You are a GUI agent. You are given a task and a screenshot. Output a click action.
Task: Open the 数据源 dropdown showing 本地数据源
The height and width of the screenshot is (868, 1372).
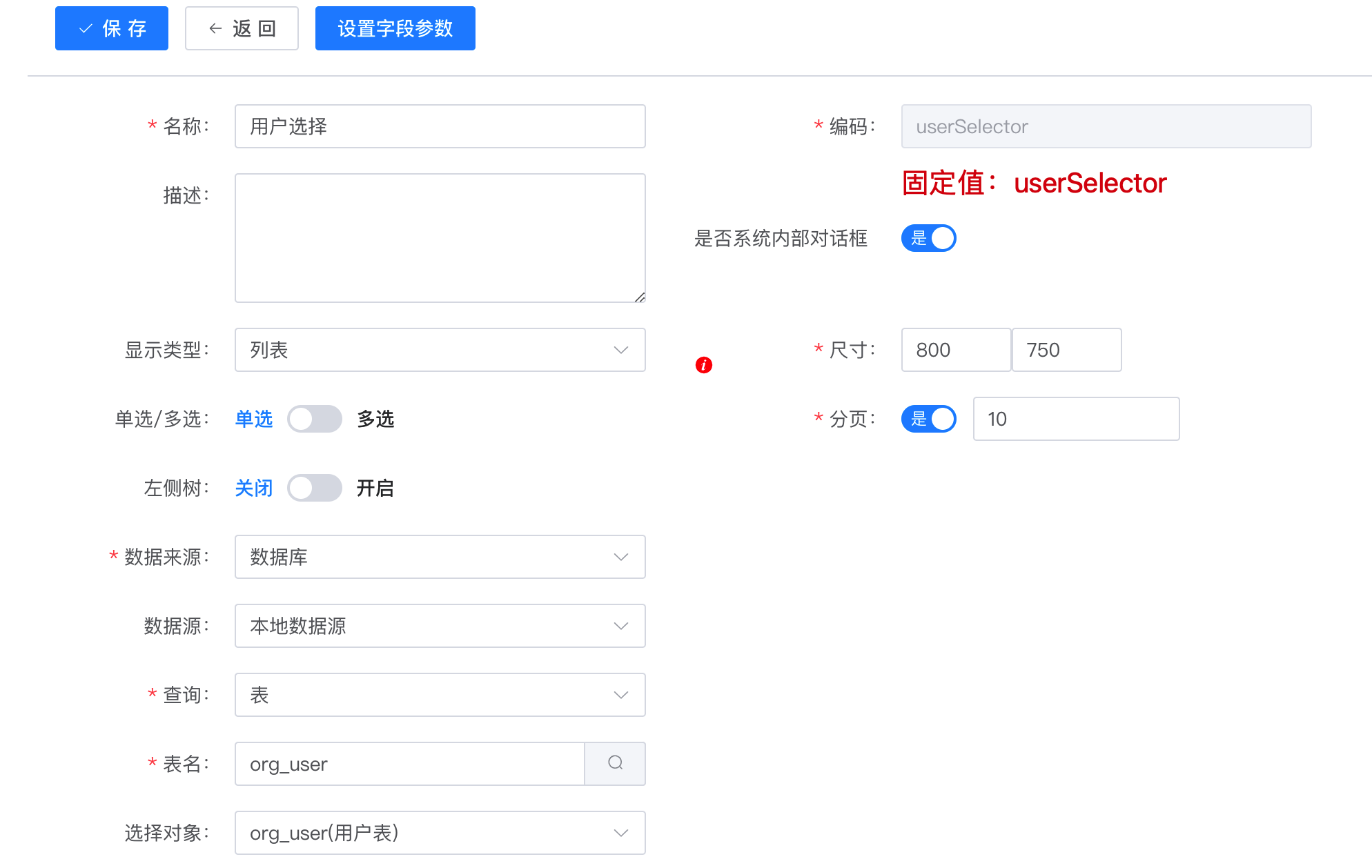point(440,626)
